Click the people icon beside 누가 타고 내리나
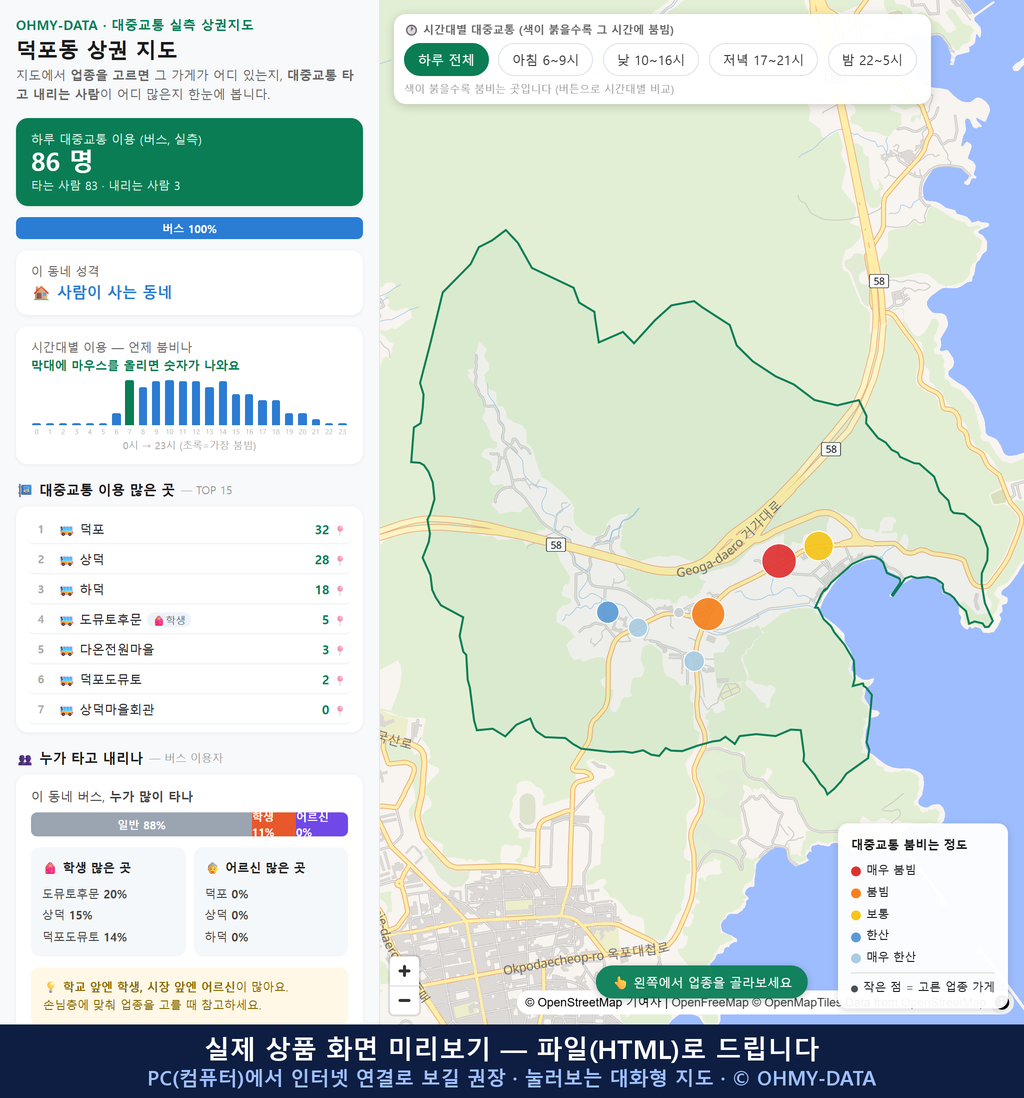The width and height of the screenshot is (1024, 1098). coord(25,759)
